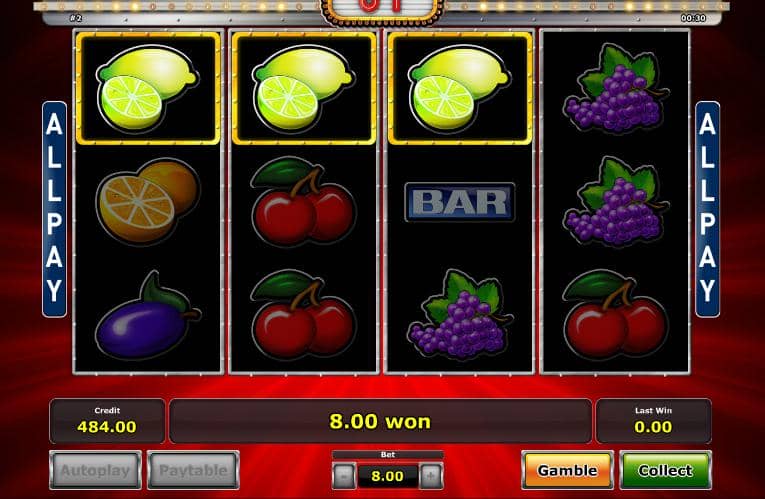
Task: Open the Paytable
Action: 193,470
